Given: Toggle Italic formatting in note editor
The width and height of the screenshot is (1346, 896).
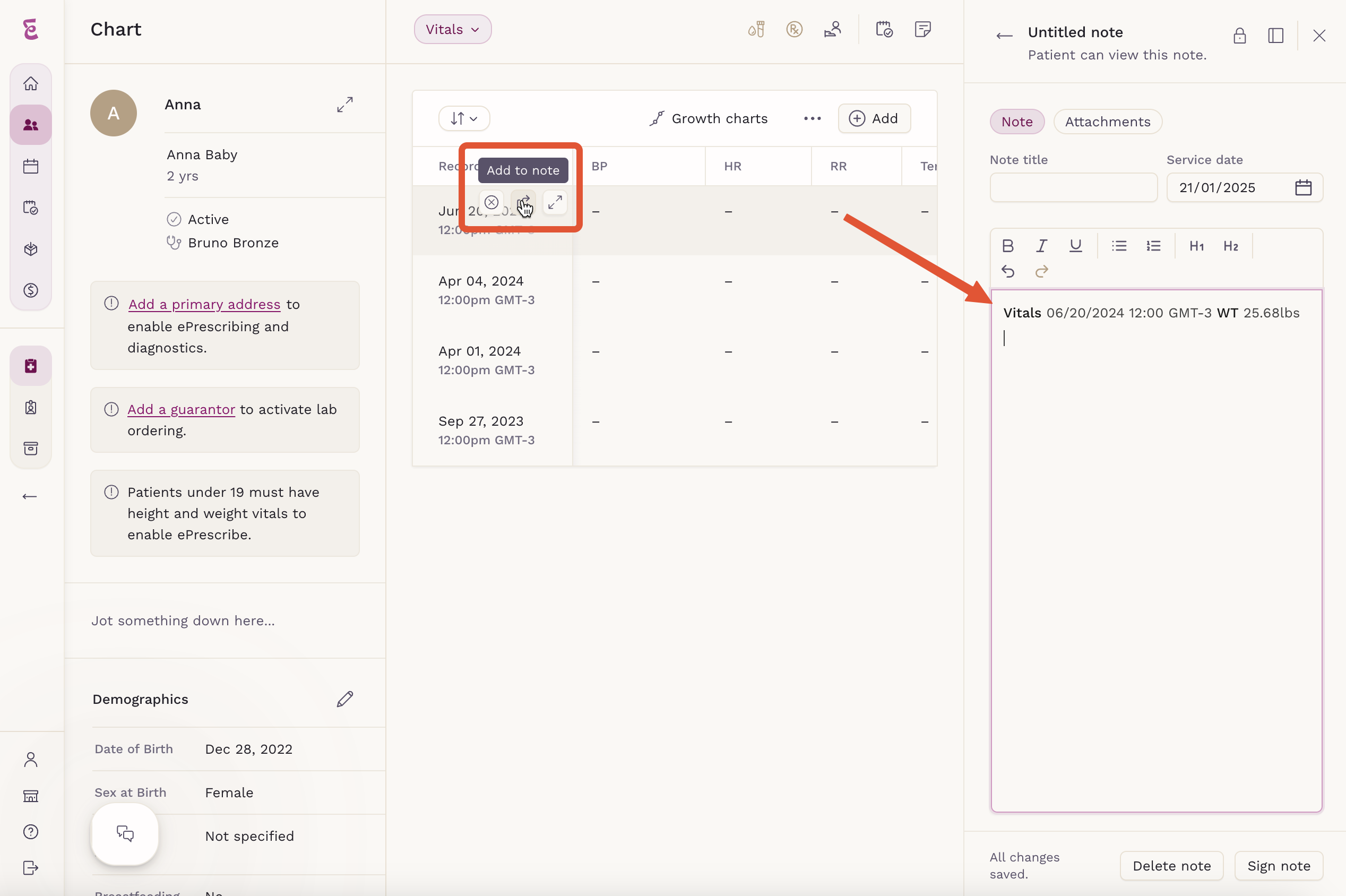Looking at the screenshot, I should [x=1041, y=246].
